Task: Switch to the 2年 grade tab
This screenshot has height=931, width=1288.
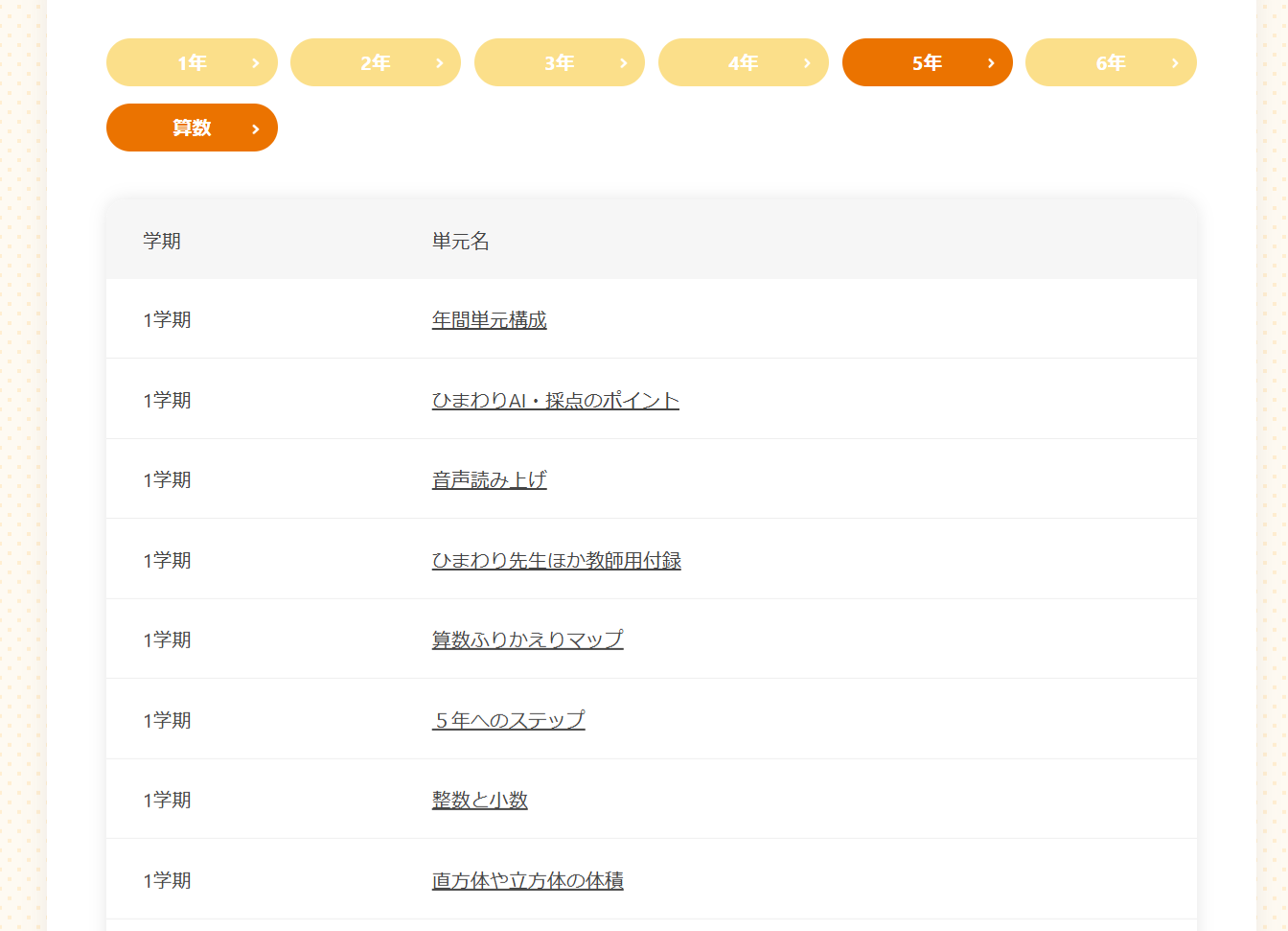Action: (375, 62)
